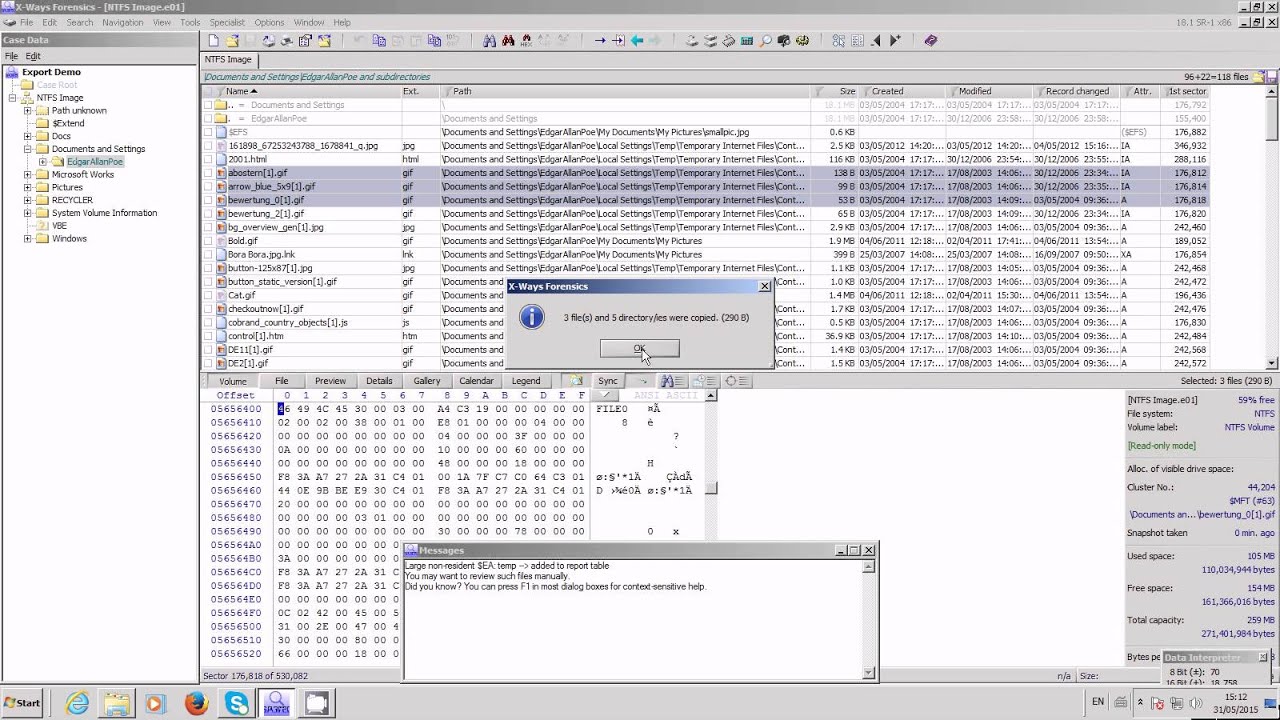Image resolution: width=1280 pixels, height=720 pixels.
Task: Expand the Pictures folder node
Action: coord(28,188)
